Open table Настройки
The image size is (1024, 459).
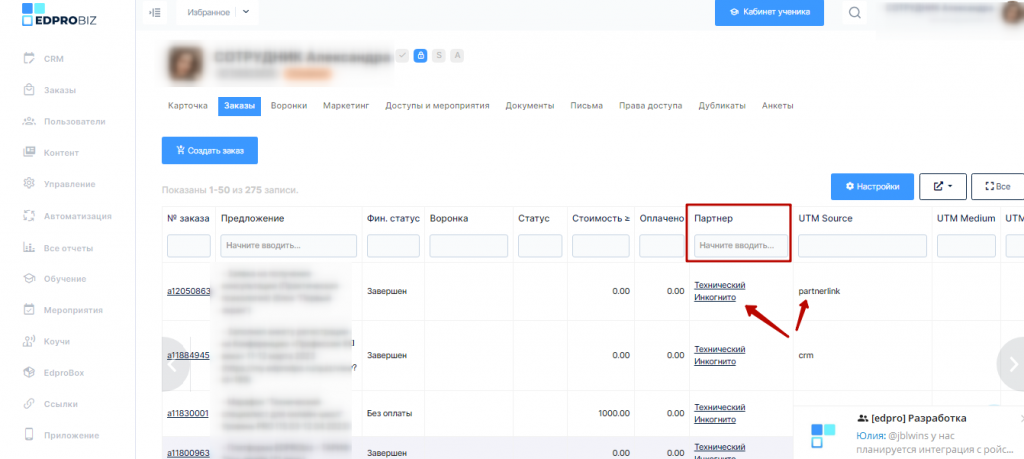pyautogui.click(x=872, y=186)
